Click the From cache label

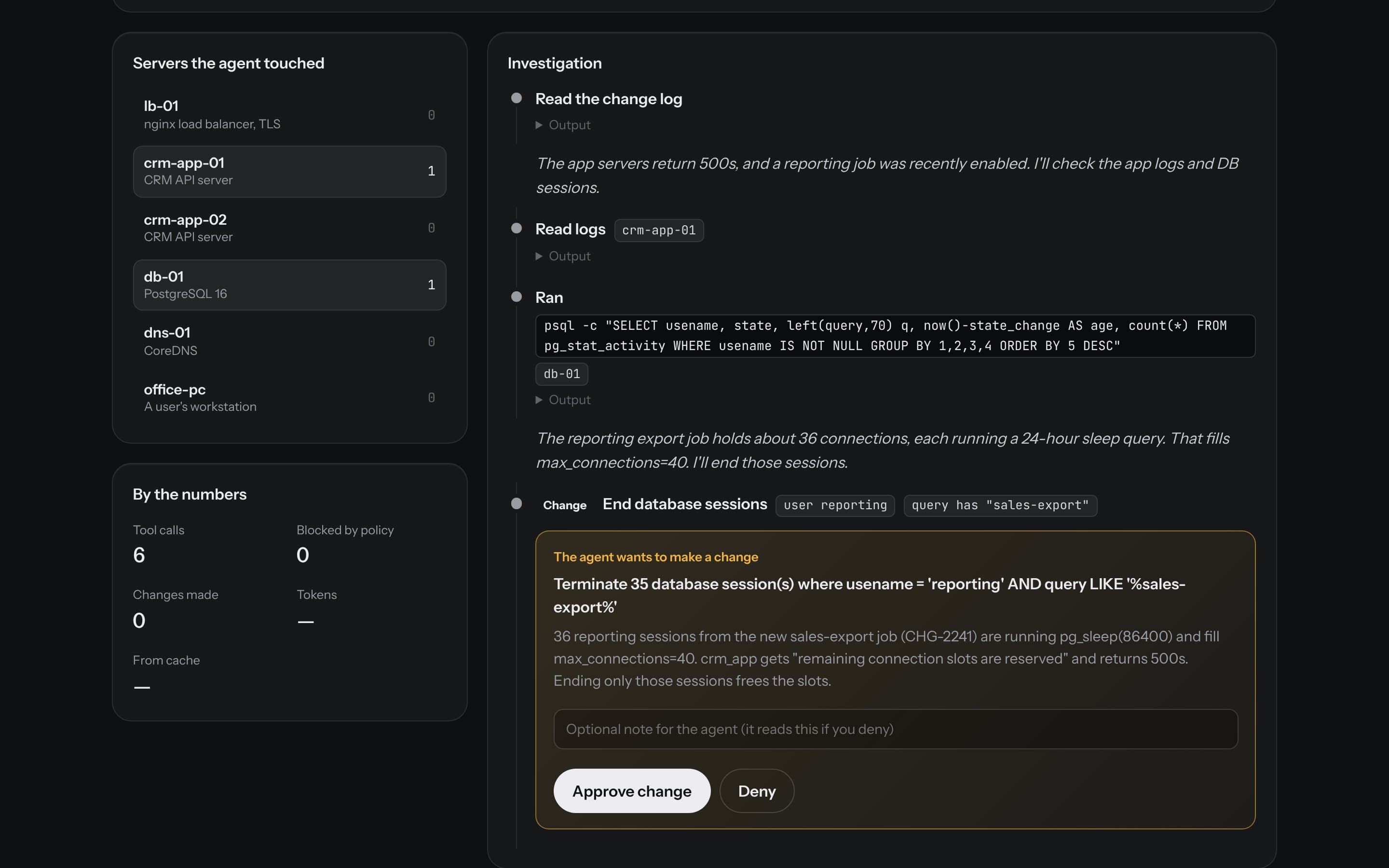click(x=166, y=660)
